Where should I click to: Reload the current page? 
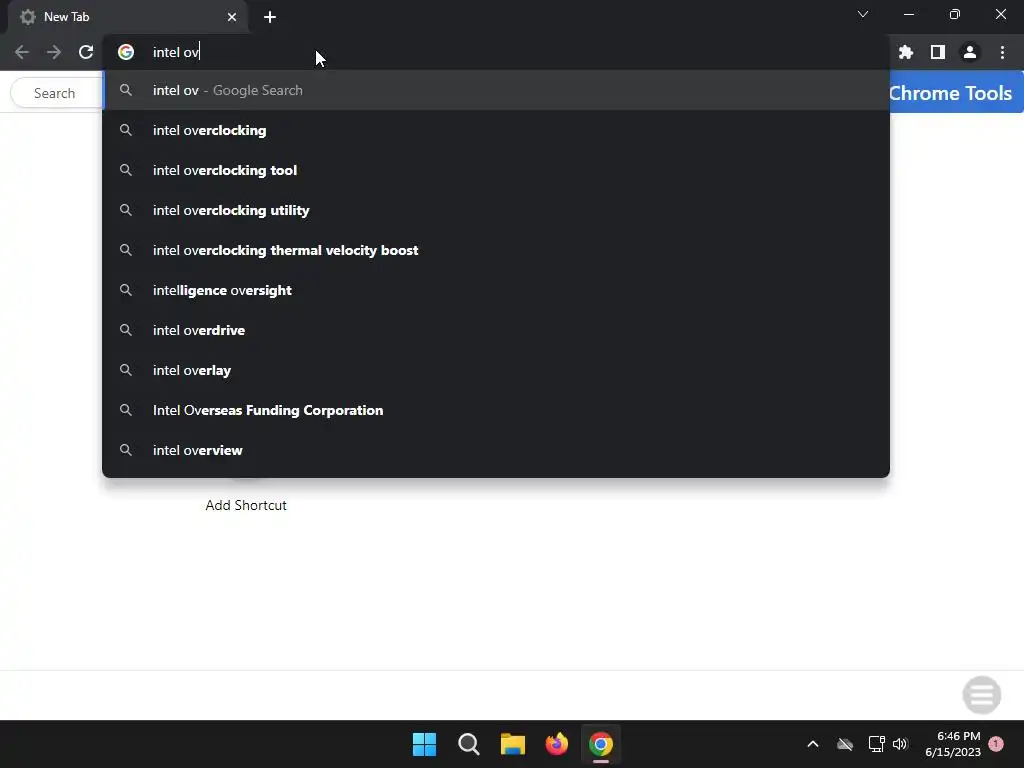point(86,52)
